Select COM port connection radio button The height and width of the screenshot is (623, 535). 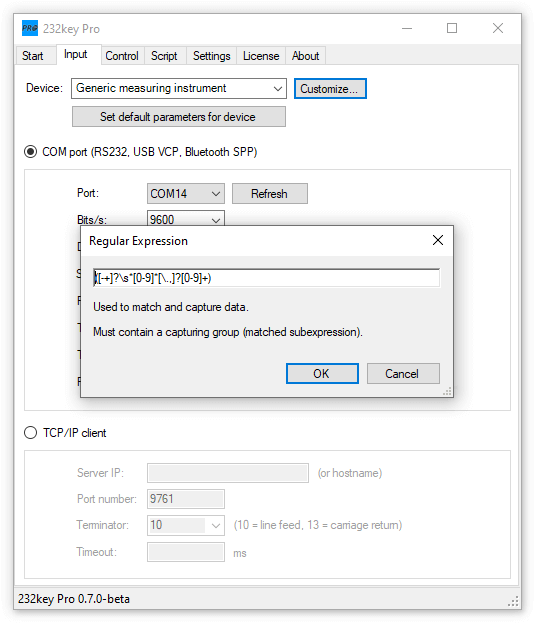point(31,152)
